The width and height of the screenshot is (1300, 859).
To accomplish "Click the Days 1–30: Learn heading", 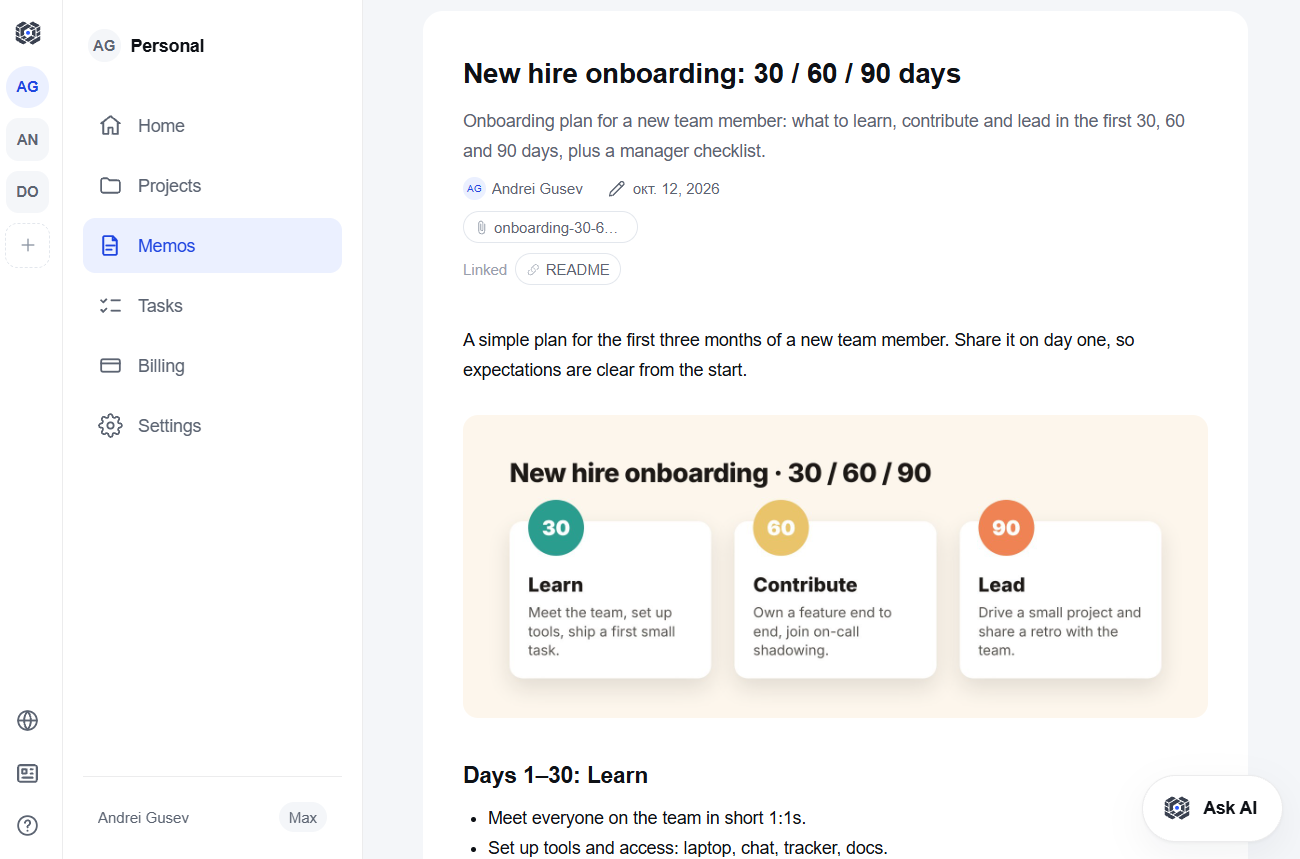I will [x=556, y=775].
